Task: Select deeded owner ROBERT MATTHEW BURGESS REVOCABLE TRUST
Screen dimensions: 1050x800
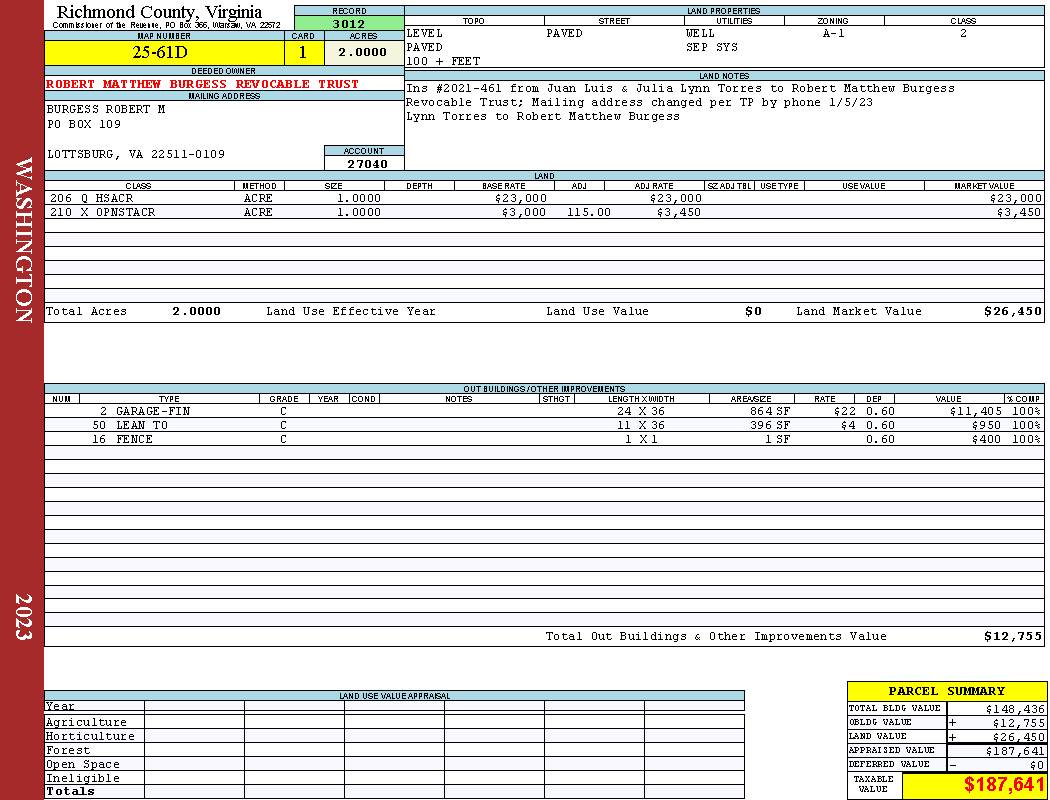Action: (x=202, y=84)
